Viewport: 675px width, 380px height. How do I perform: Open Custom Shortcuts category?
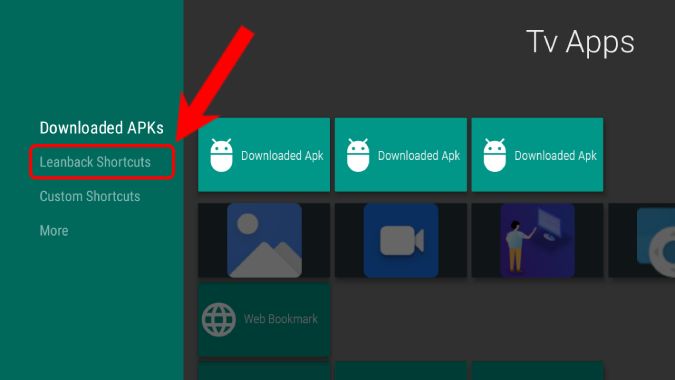pyautogui.click(x=90, y=196)
